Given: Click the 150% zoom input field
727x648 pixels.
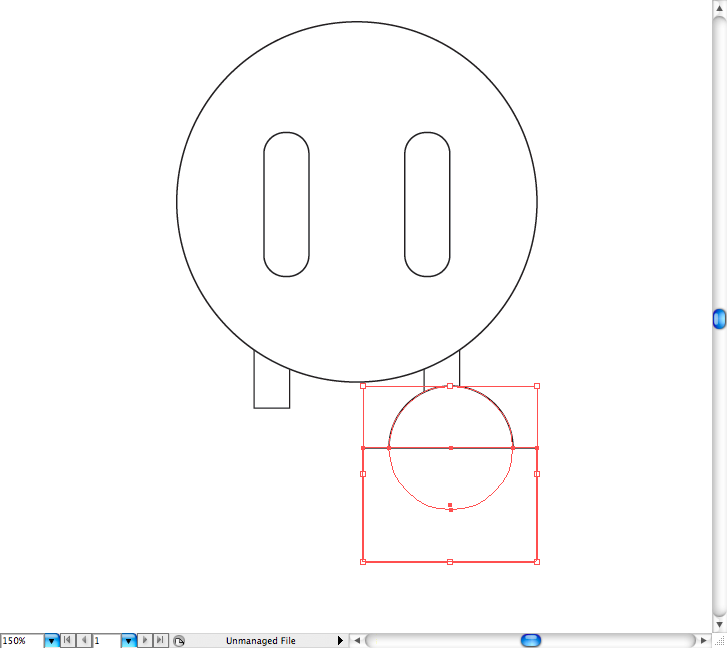Looking at the screenshot, I should click(x=21, y=640).
